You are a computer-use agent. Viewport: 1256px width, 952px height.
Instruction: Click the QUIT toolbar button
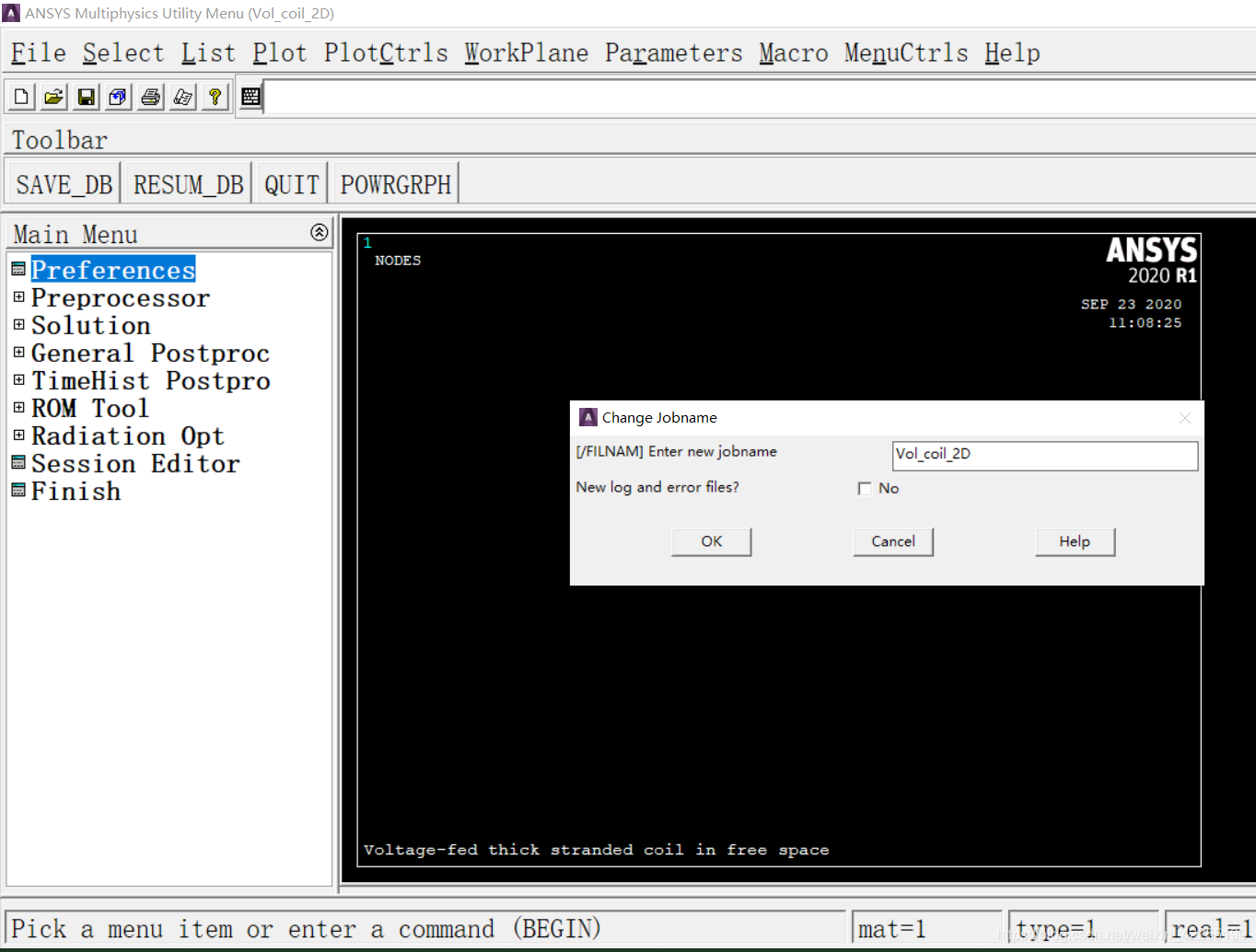[x=291, y=184]
